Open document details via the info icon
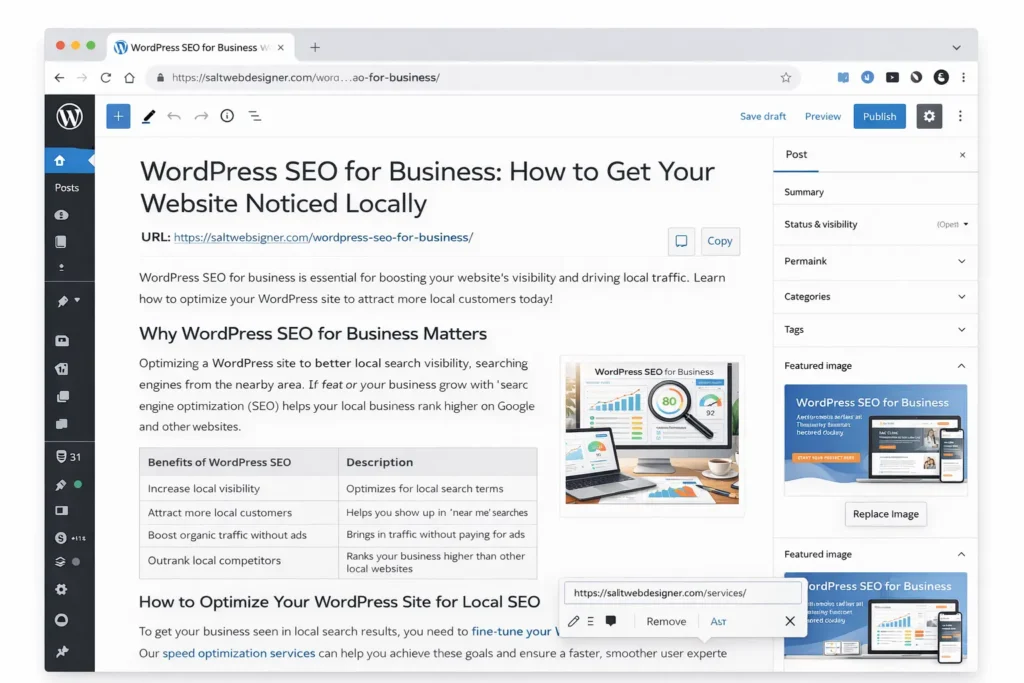This screenshot has height=683, width=1024. (x=226, y=116)
